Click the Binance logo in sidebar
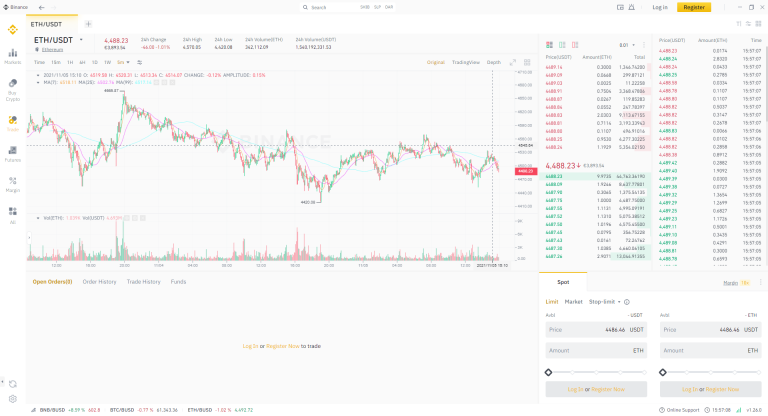The width and height of the screenshot is (768, 416). click(x=13, y=30)
